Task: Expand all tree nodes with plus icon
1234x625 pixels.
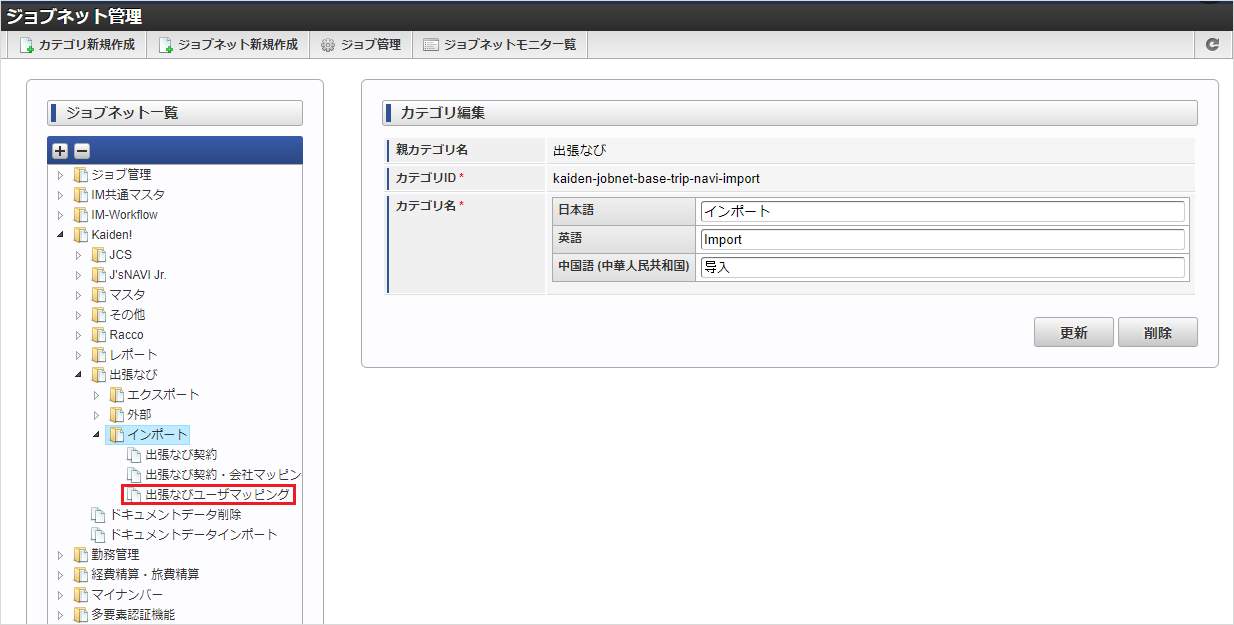Action: tap(60, 151)
